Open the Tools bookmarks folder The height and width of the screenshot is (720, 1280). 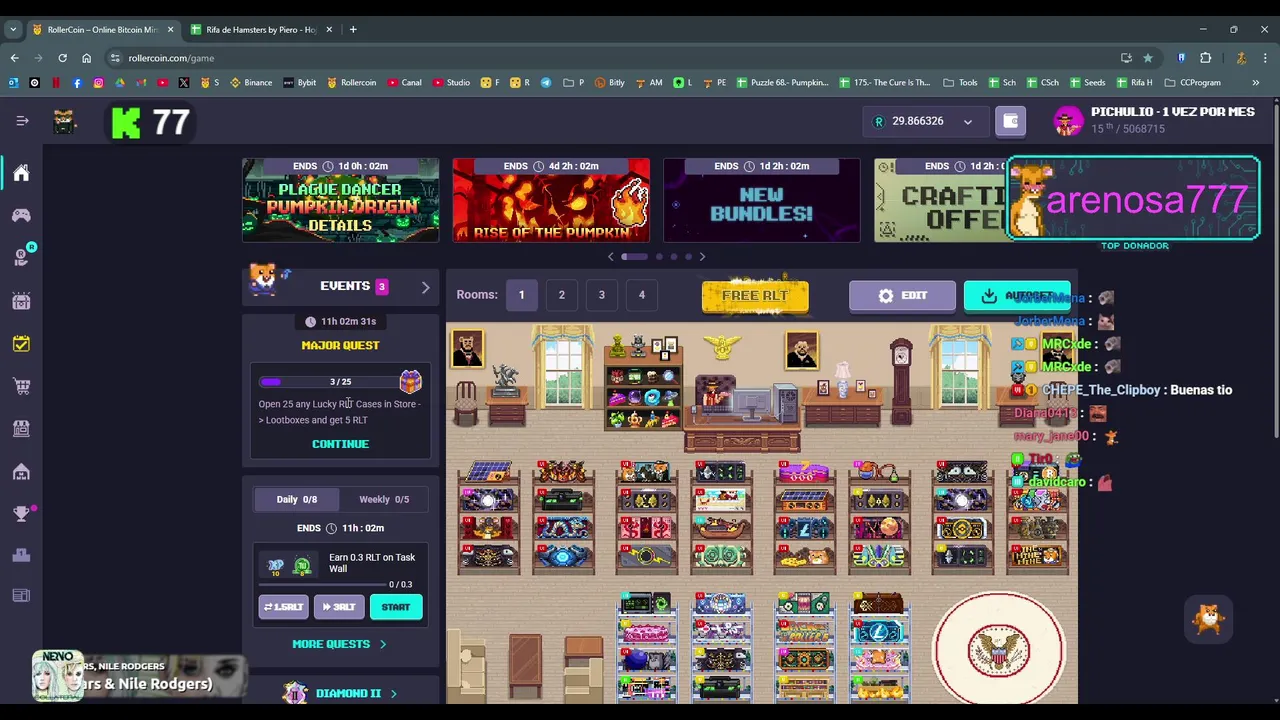point(960,82)
